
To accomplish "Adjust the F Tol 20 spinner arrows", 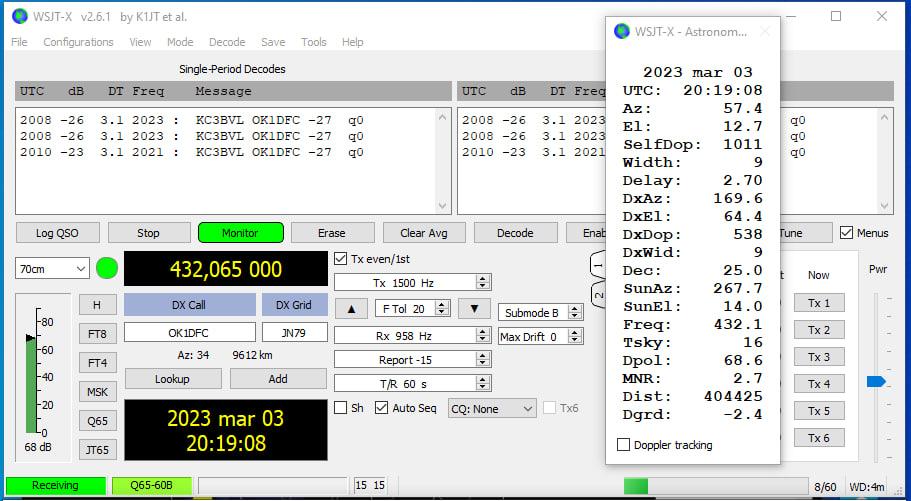I will 442,309.
